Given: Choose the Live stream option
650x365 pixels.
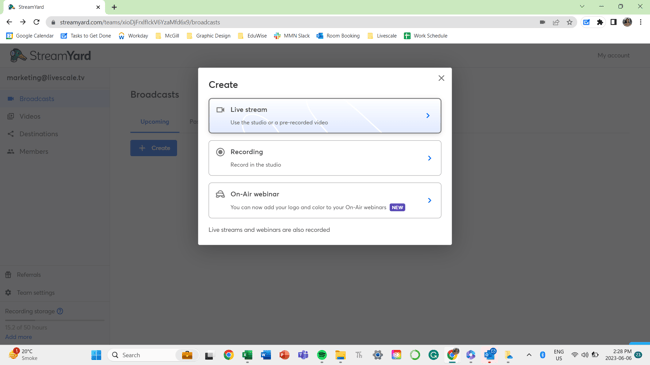Looking at the screenshot, I should [325, 116].
